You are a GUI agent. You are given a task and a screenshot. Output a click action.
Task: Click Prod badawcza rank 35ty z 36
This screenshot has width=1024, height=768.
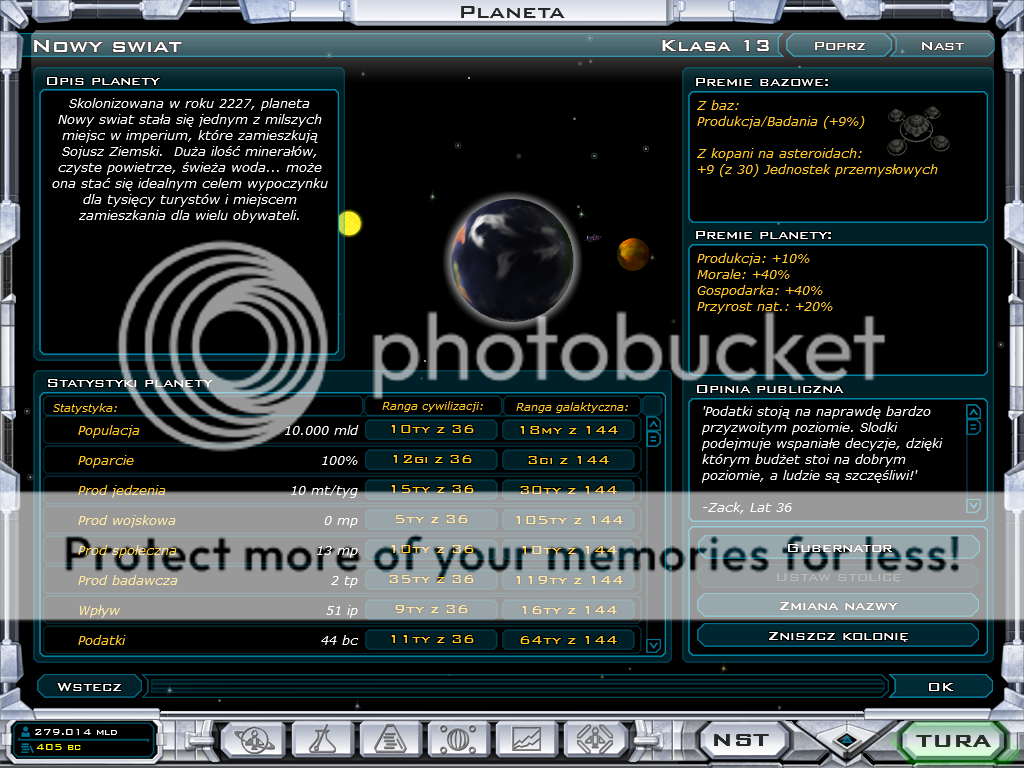[432, 580]
